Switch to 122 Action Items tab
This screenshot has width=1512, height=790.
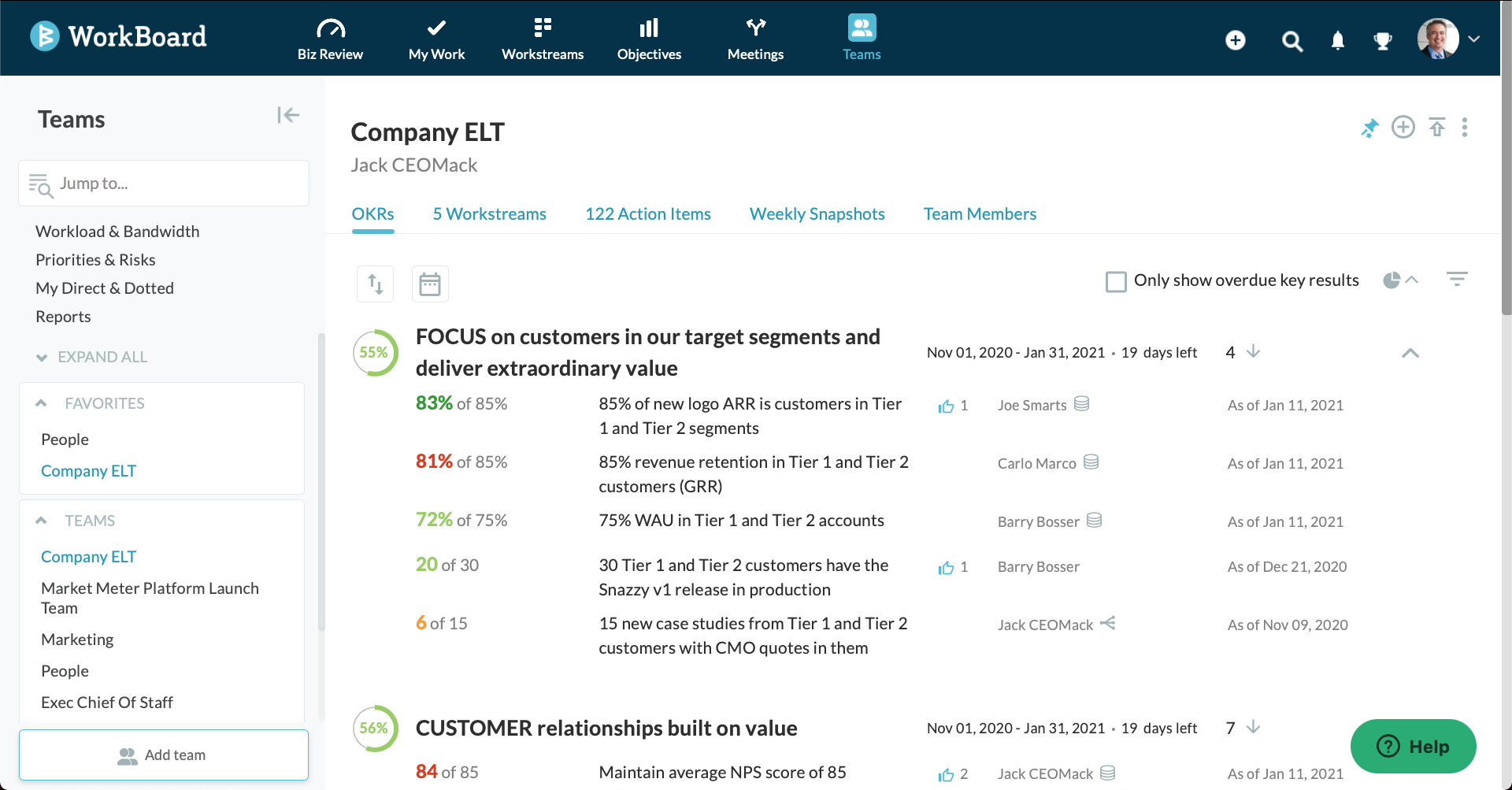coord(648,214)
